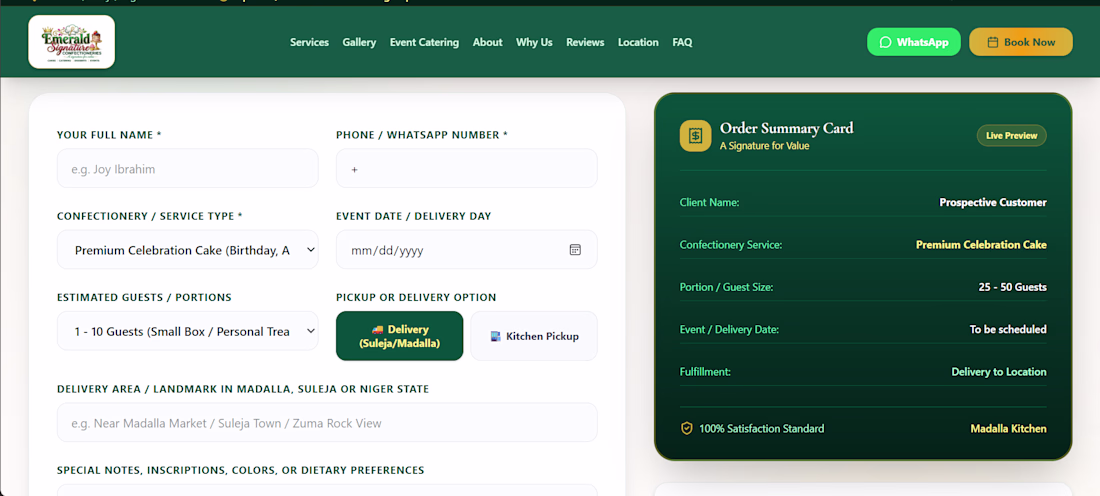1100x496 pixels.
Task: Focus the Your Full Name field
Action: (x=187, y=168)
